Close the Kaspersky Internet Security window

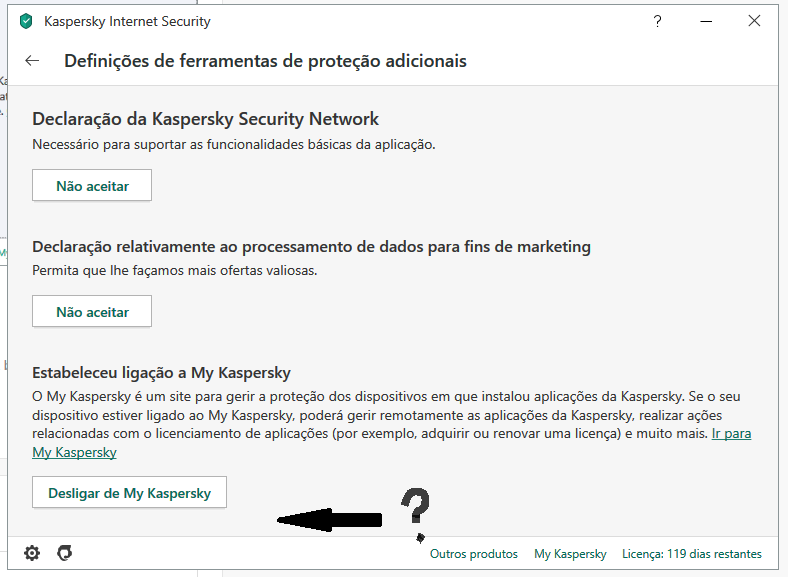(754, 21)
